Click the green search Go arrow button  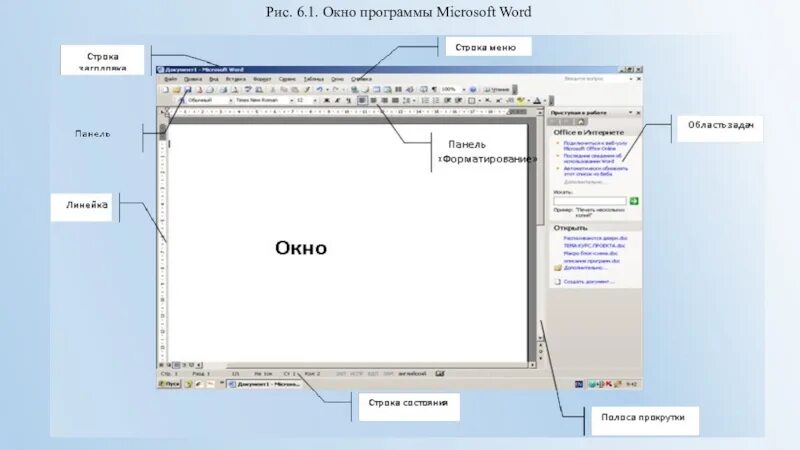[634, 201]
